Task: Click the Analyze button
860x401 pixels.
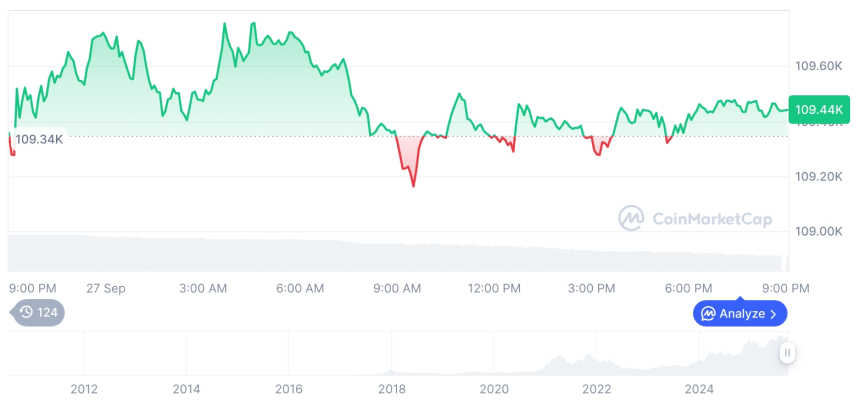Action: [740, 314]
